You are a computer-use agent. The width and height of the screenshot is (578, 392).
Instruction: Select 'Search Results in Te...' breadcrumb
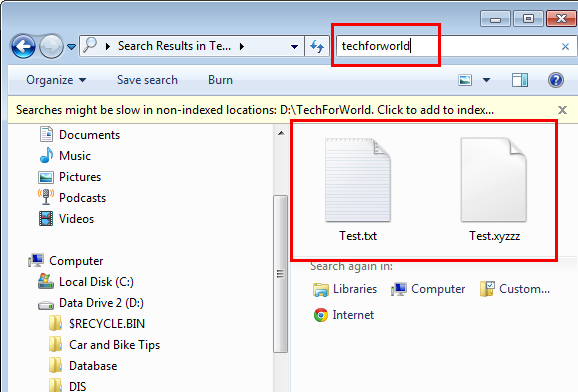pos(174,46)
